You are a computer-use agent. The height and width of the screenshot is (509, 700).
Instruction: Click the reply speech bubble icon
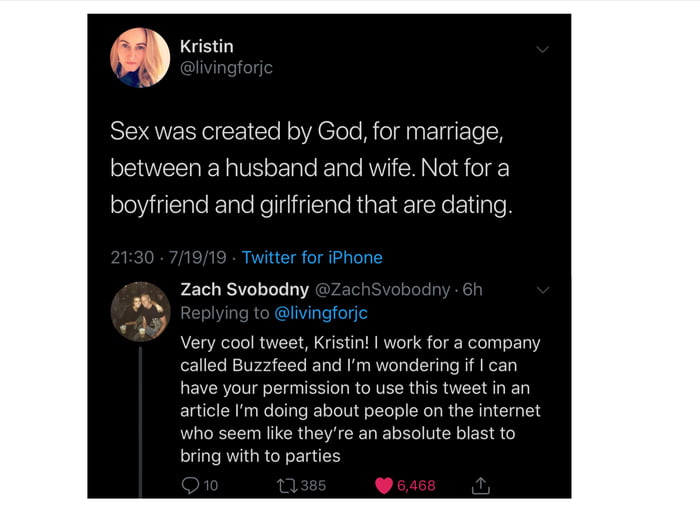point(190,485)
